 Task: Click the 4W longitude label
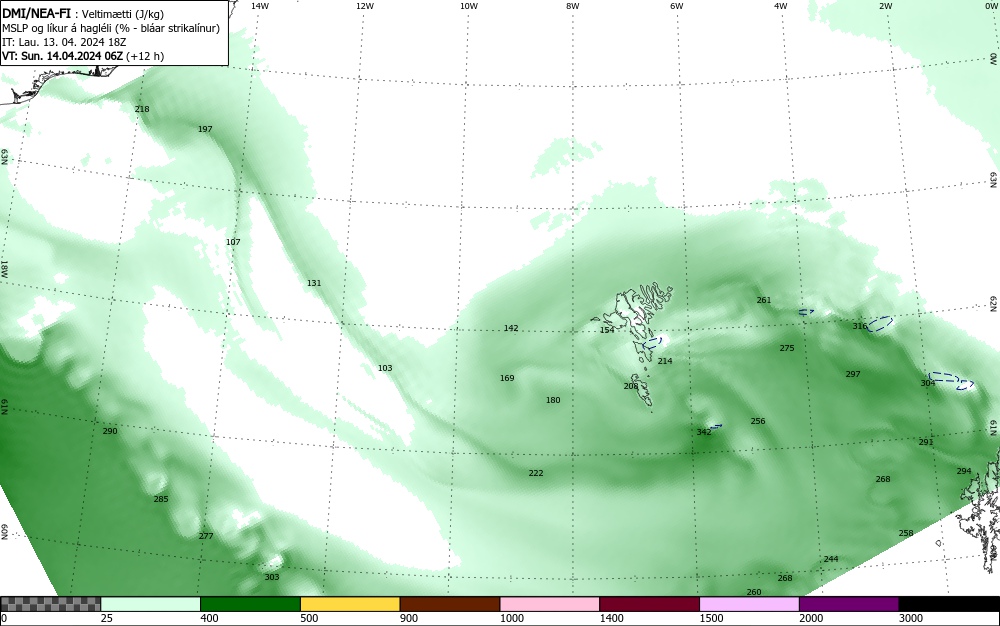click(781, 6)
